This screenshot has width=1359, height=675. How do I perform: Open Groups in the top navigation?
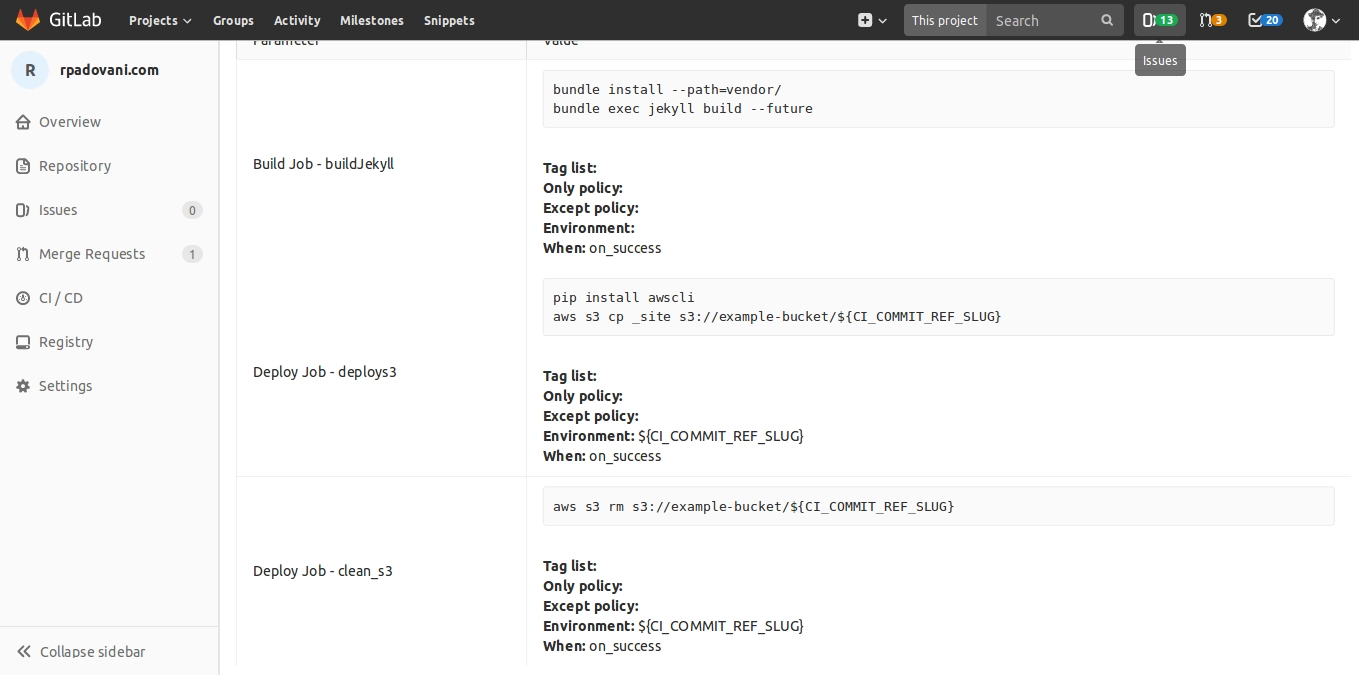pyautogui.click(x=233, y=20)
